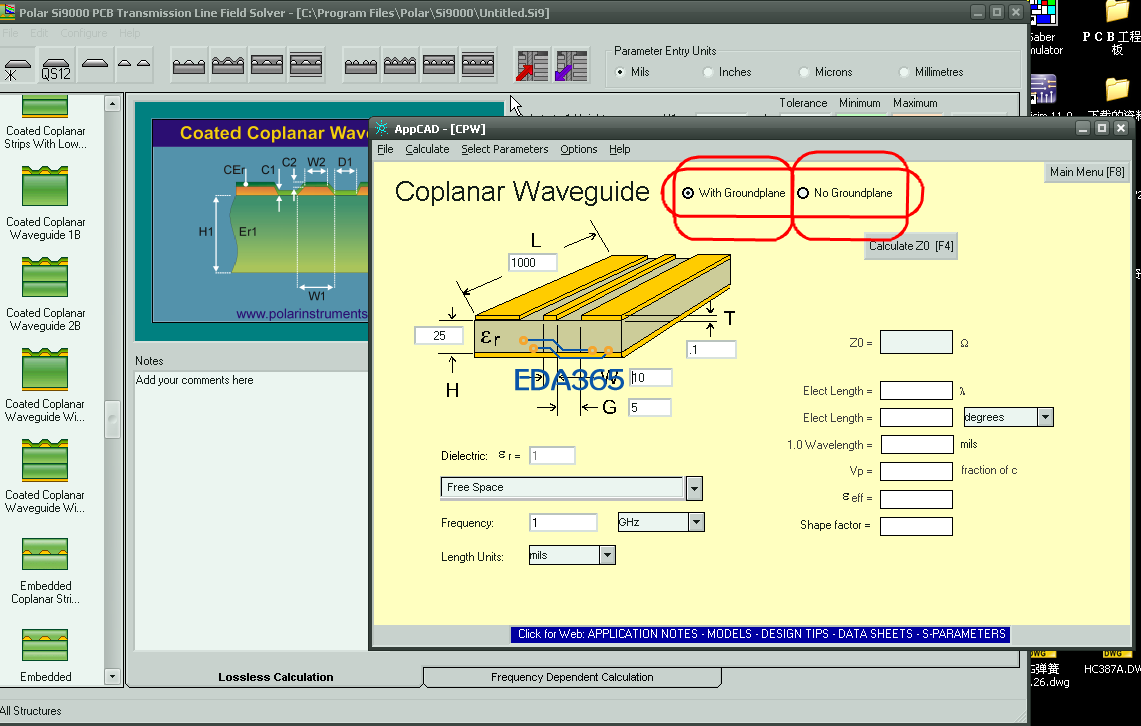Click the two small traces toolbar icon

coord(134,66)
